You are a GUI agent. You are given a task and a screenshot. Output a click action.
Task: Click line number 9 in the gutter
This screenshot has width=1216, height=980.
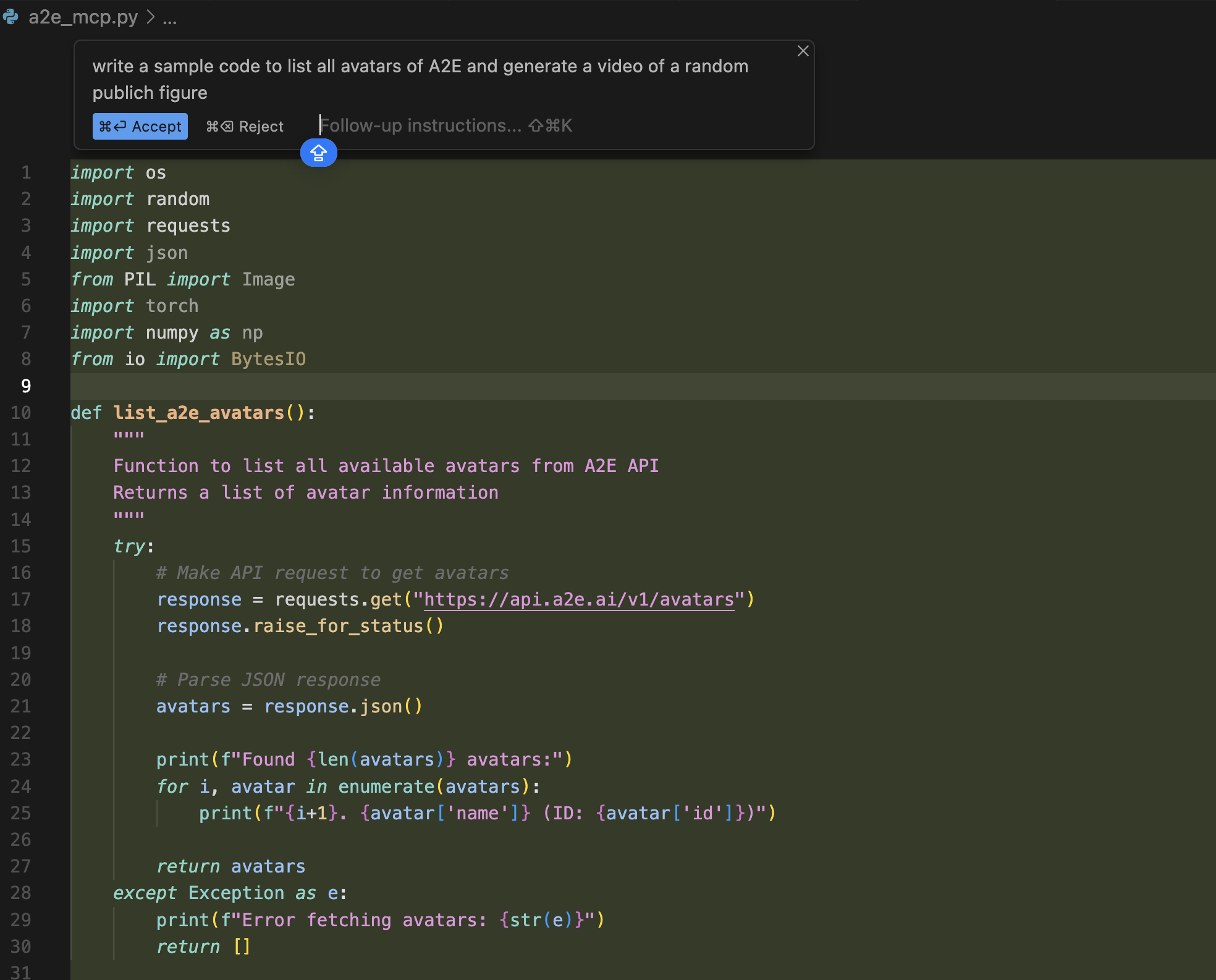click(26, 386)
